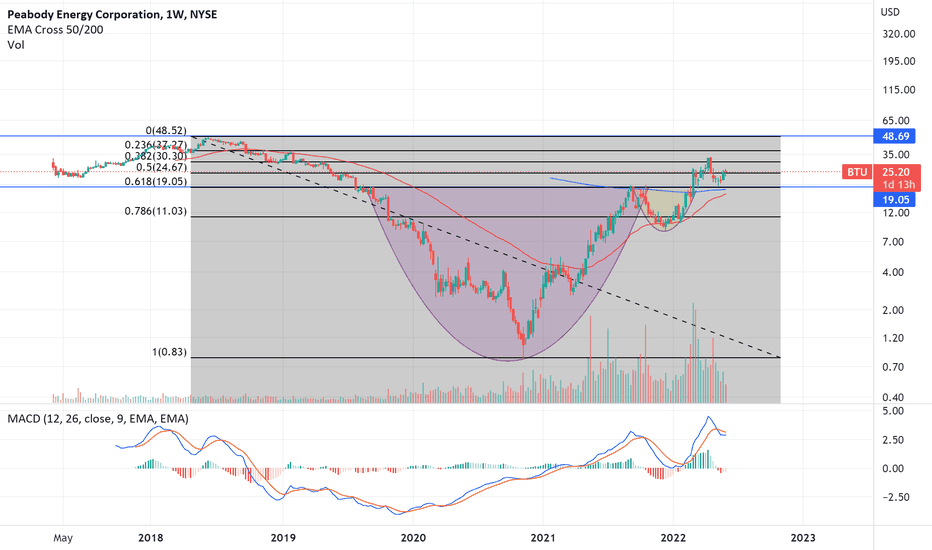Click the 25.20 current price label
The width and height of the screenshot is (932, 550).
896,172
